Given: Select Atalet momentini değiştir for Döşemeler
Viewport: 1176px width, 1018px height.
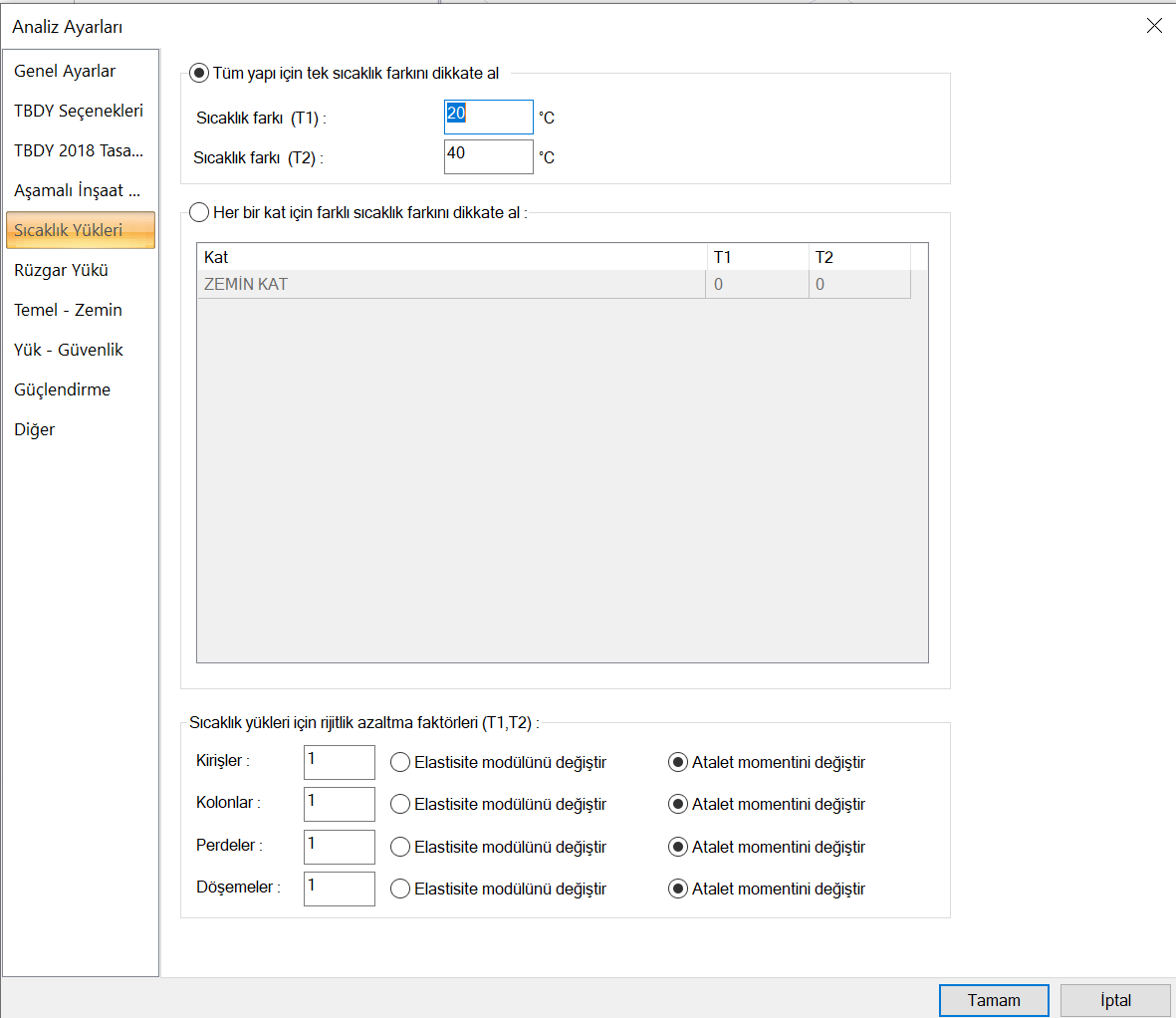Looking at the screenshot, I should [x=678, y=890].
